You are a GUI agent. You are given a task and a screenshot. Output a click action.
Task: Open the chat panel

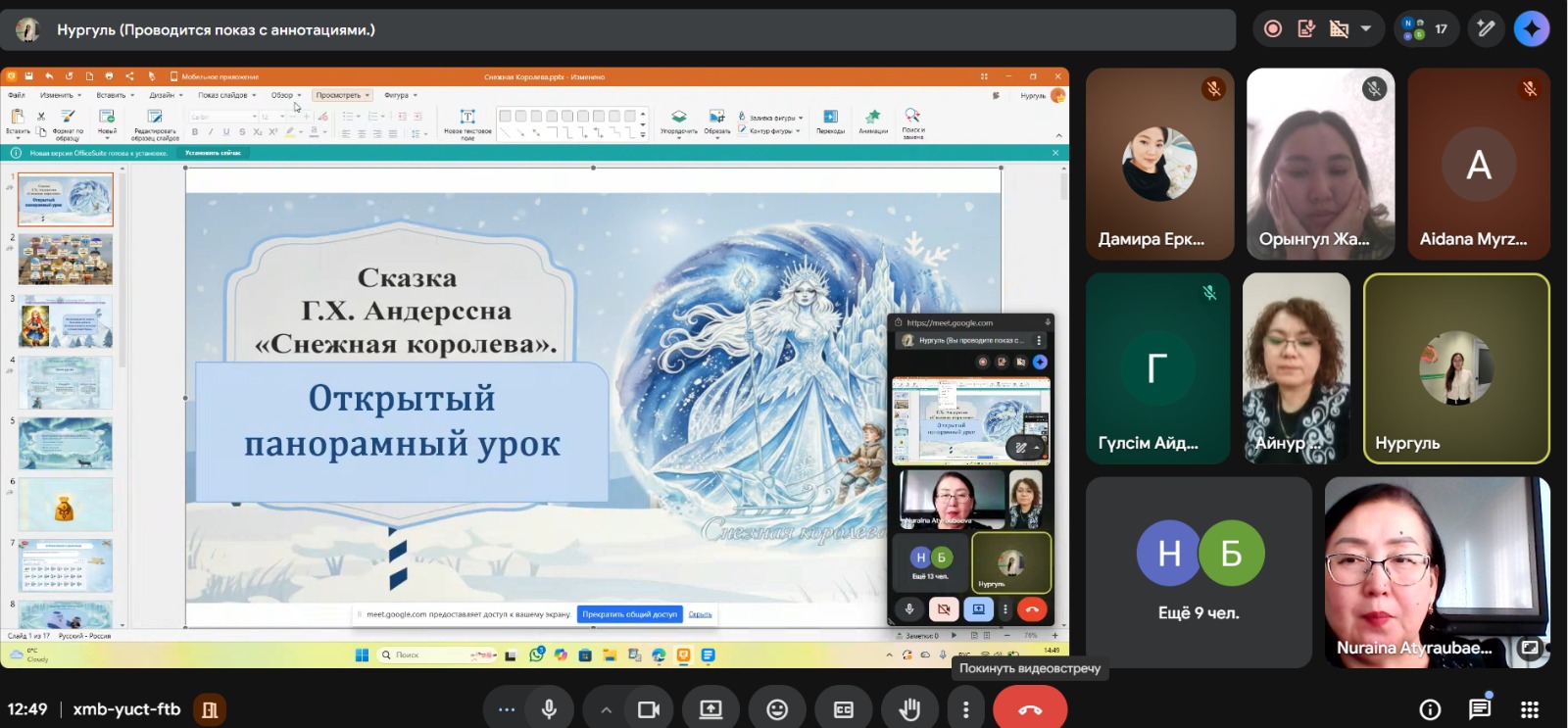pyautogui.click(x=1480, y=708)
